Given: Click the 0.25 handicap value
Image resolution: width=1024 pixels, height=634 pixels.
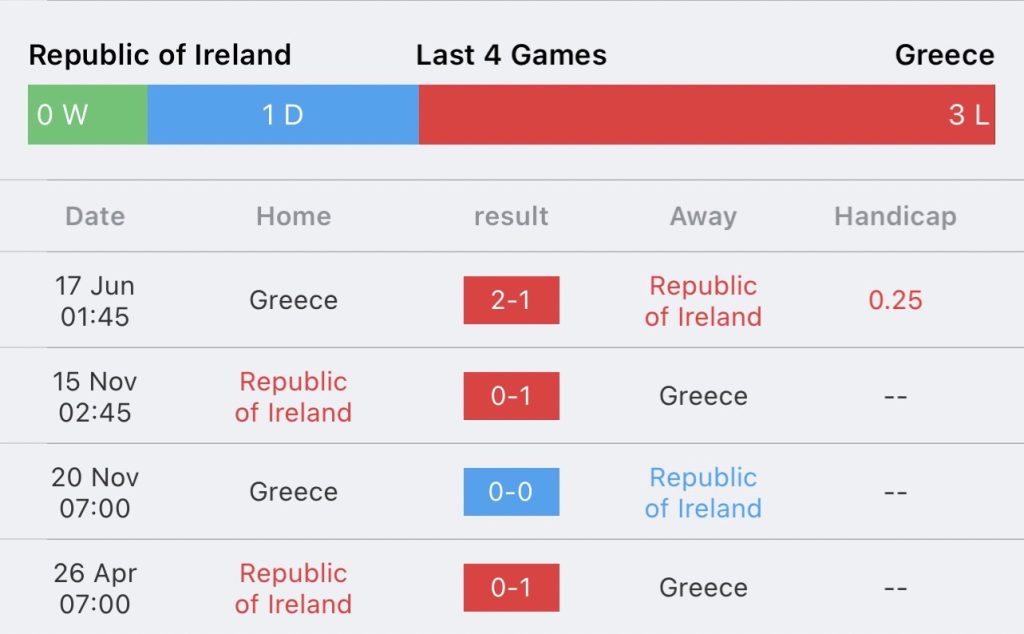Looking at the screenshot, I should [x=895, y=300].
